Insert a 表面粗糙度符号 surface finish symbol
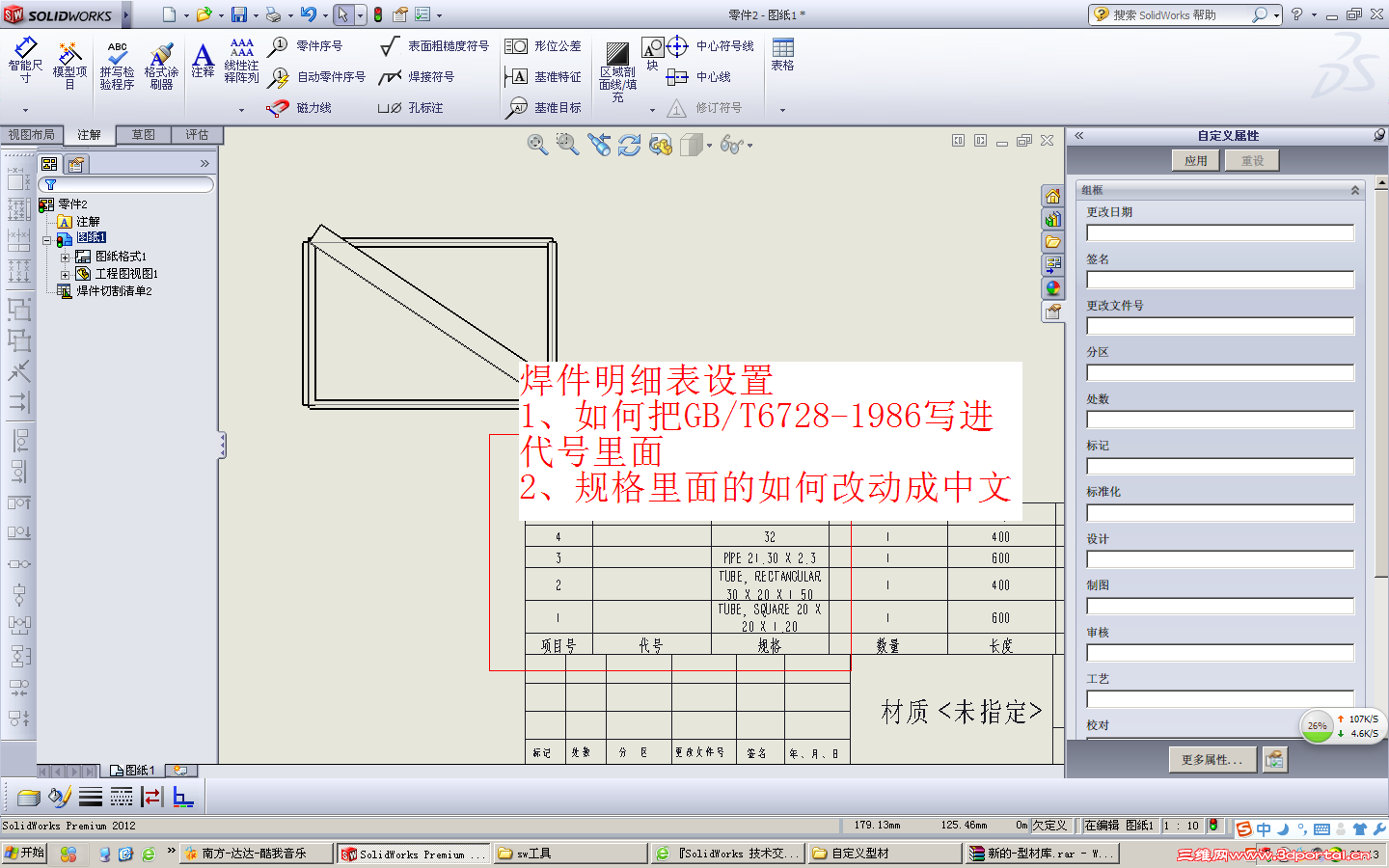 pyautogui.click(x=434, y=46)
